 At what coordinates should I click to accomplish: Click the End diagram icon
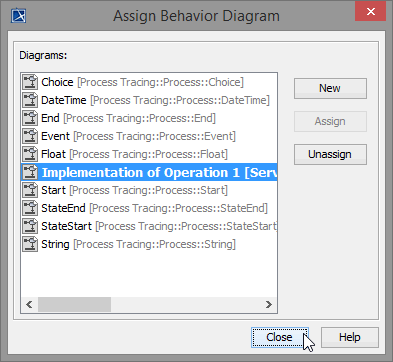[30, 118]
